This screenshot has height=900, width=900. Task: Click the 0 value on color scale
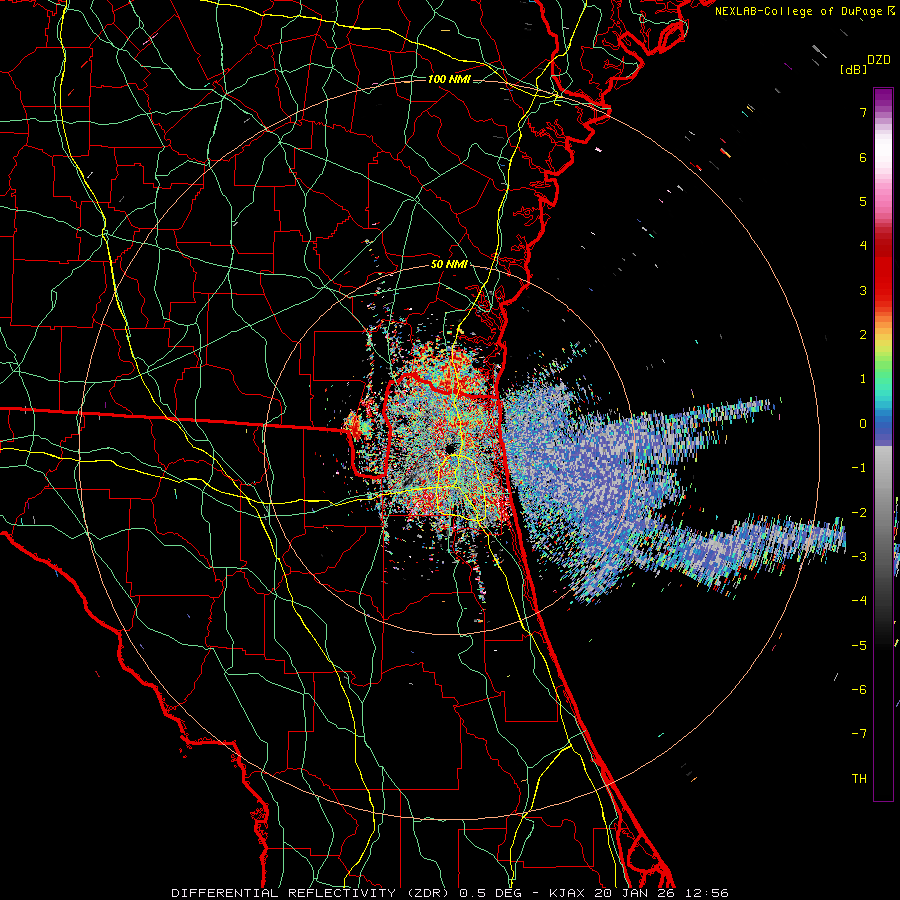coord(863,424)
